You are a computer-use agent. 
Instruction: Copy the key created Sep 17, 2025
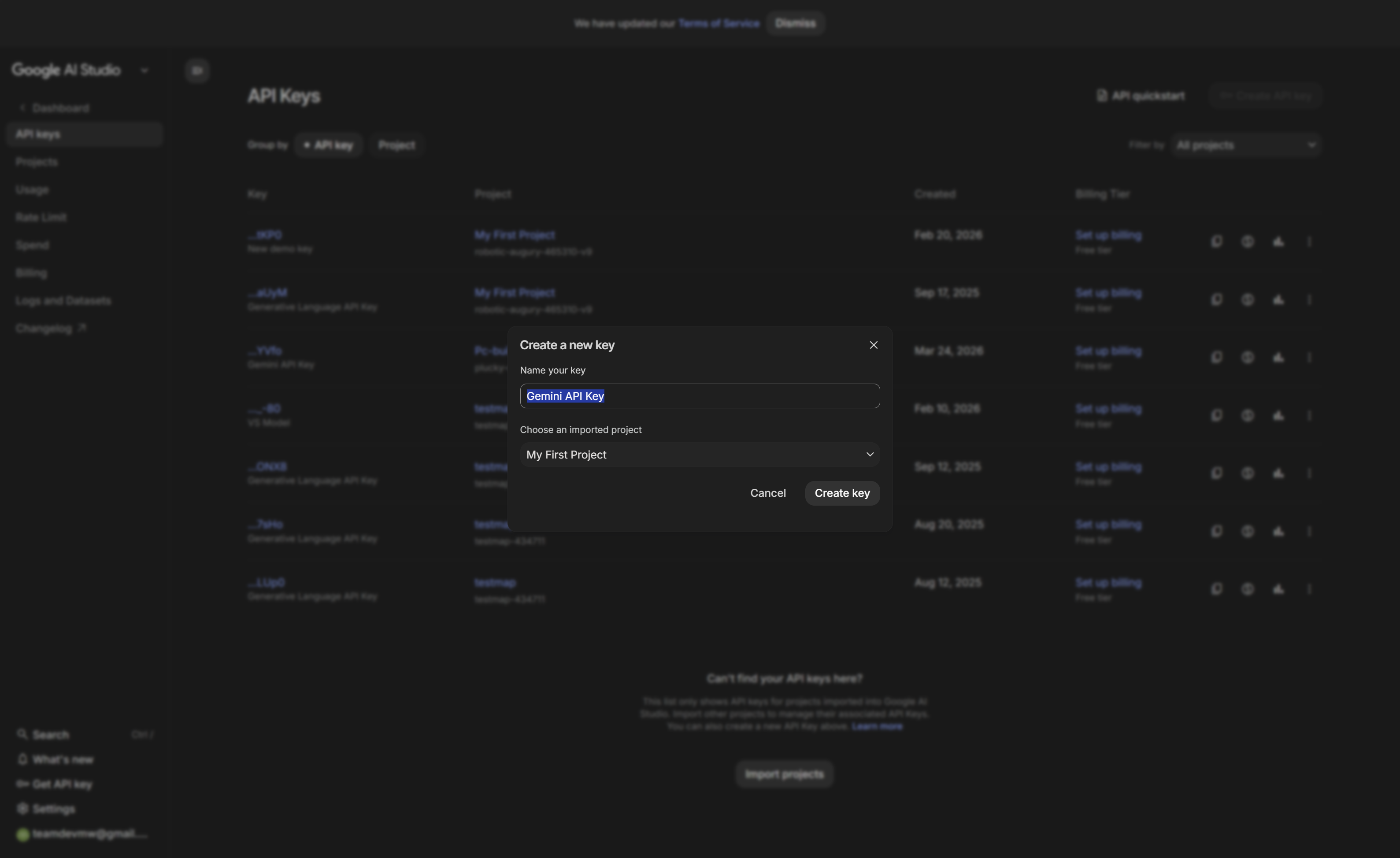1216,300
